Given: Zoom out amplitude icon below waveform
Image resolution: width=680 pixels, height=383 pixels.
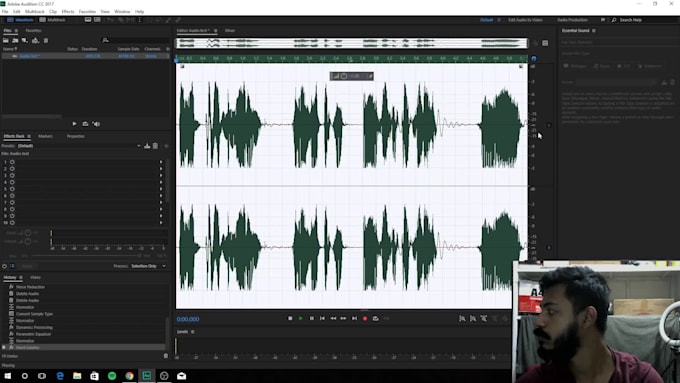Looking at the screenshot, I should [473, 318].
